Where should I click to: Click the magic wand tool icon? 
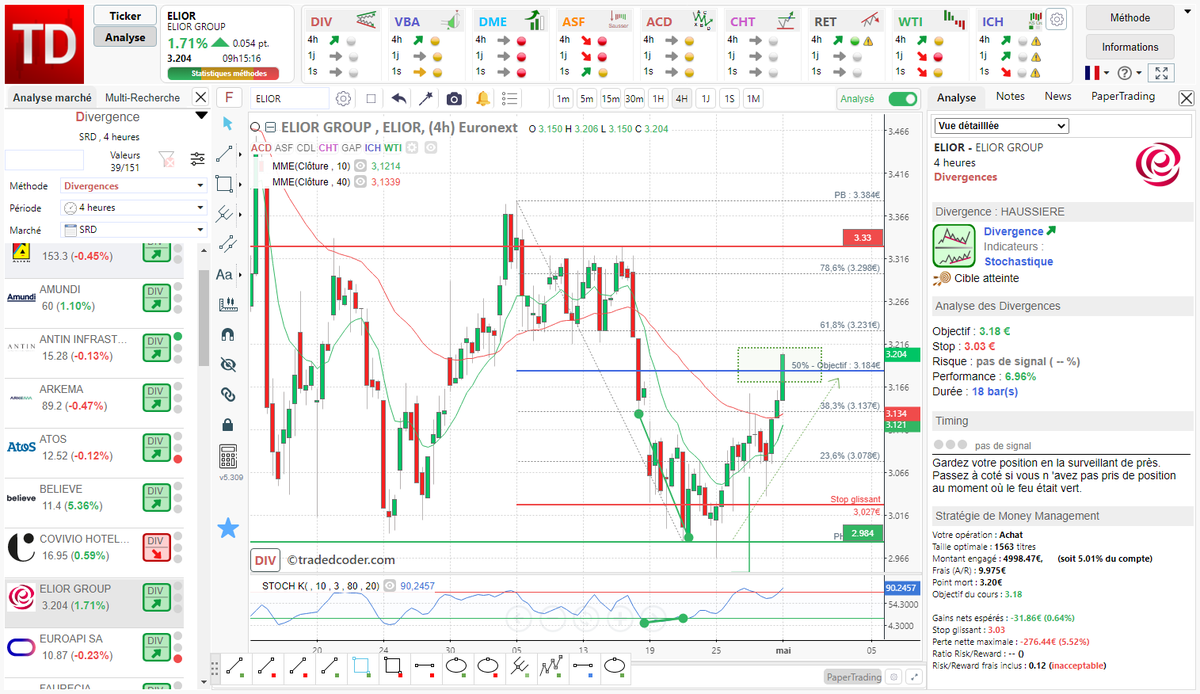[426, 98]
